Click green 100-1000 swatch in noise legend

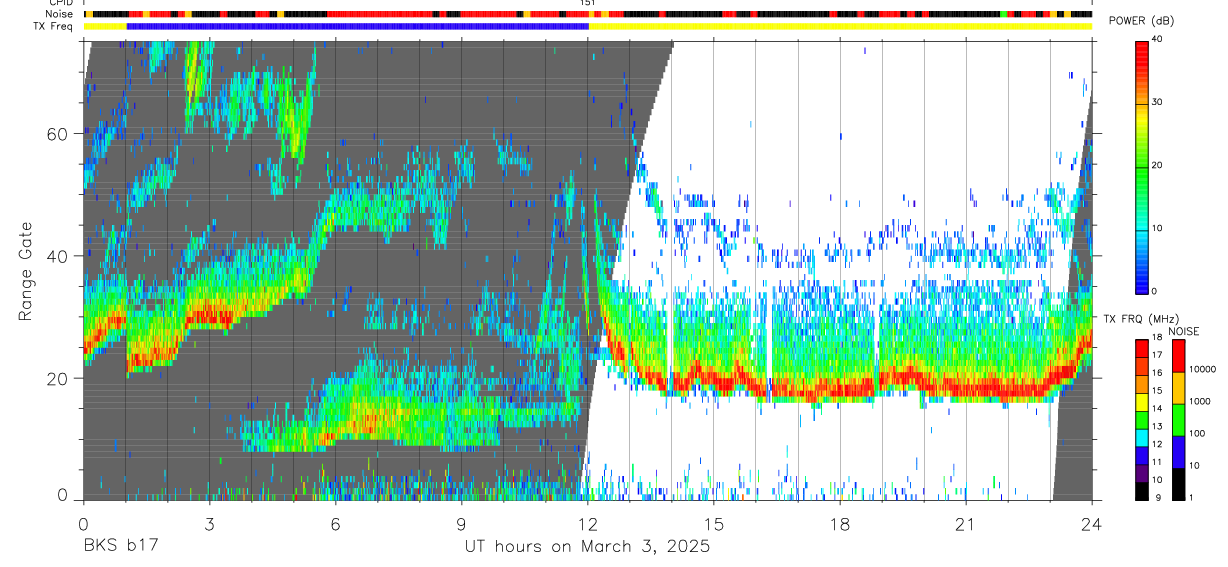coord(1178,419)
